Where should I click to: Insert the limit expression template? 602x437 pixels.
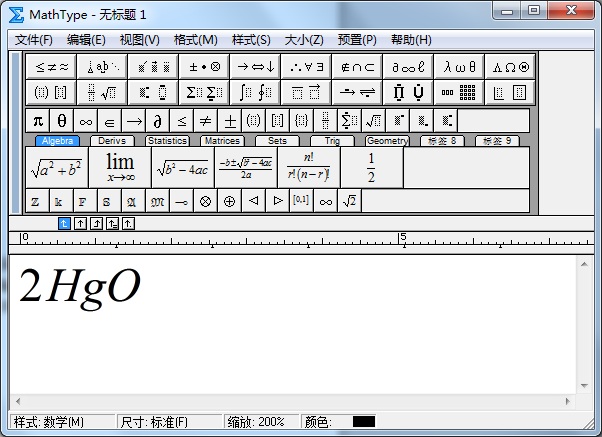point(119,167)
